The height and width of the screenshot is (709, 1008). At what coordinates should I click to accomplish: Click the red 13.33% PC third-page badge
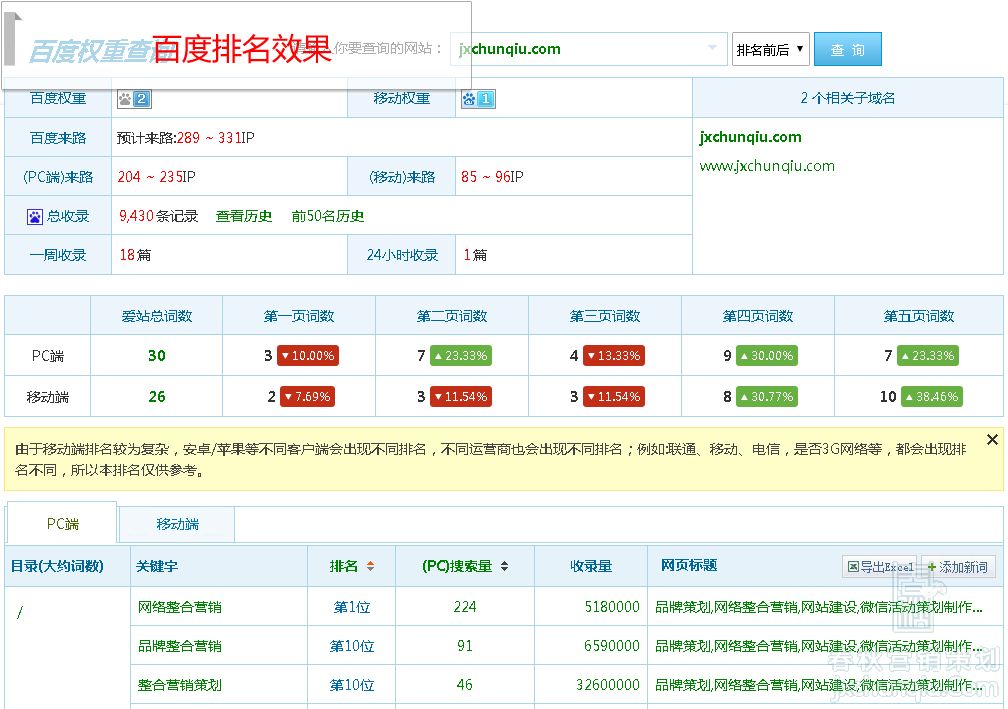(x=614, y=355)
